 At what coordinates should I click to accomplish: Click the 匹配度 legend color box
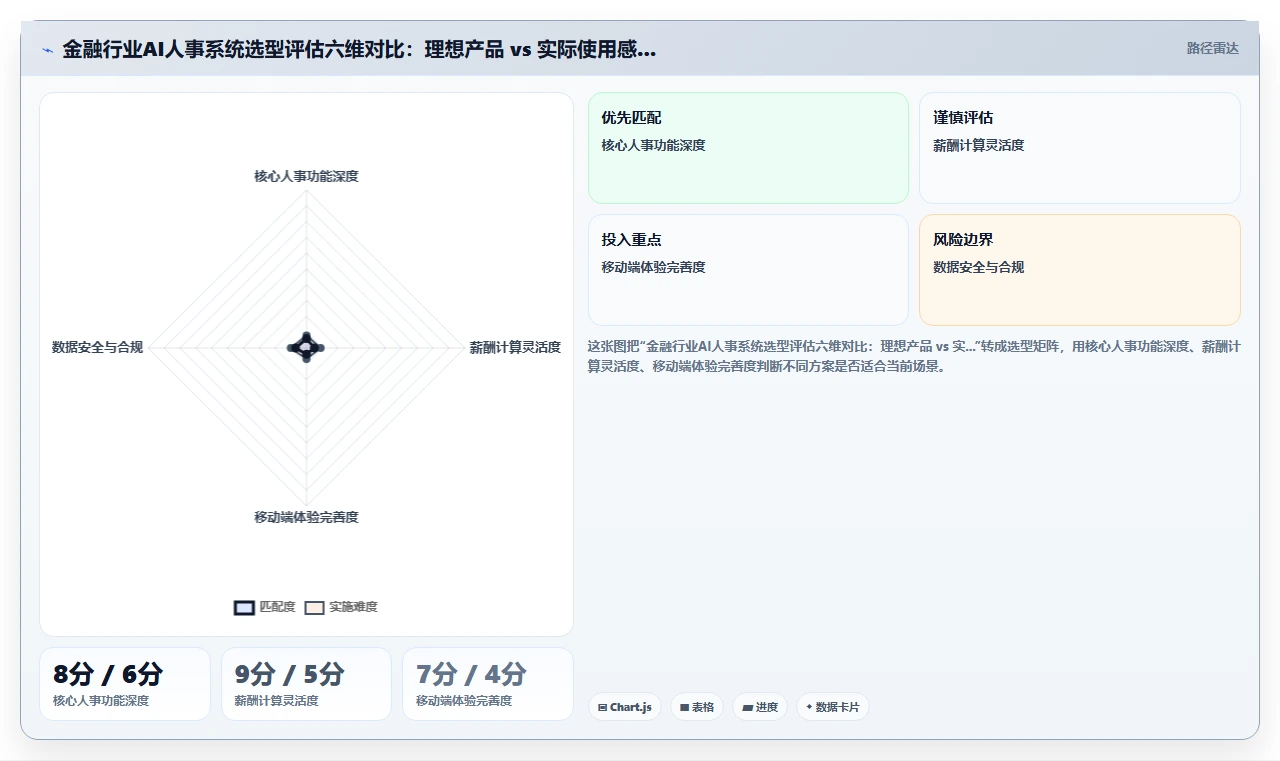[244, 607]
